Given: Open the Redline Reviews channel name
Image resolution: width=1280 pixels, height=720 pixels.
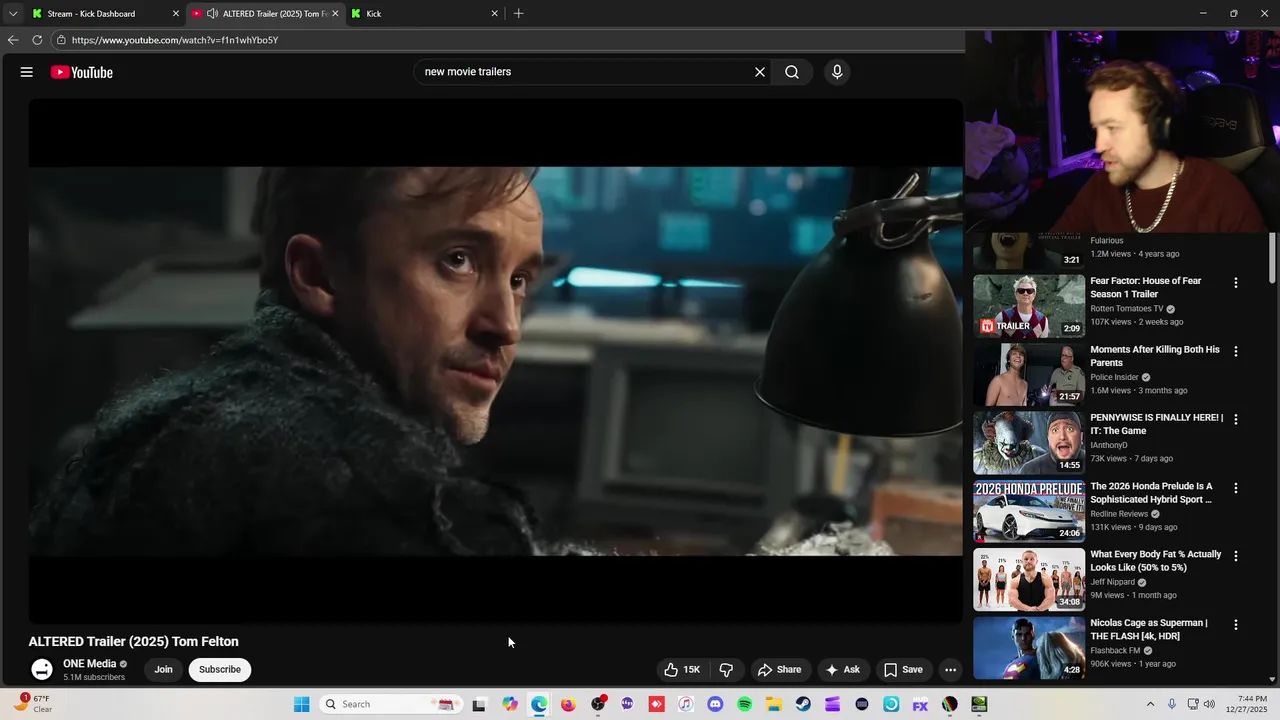Looking at the screenshot, I should tap(1119, 514).
